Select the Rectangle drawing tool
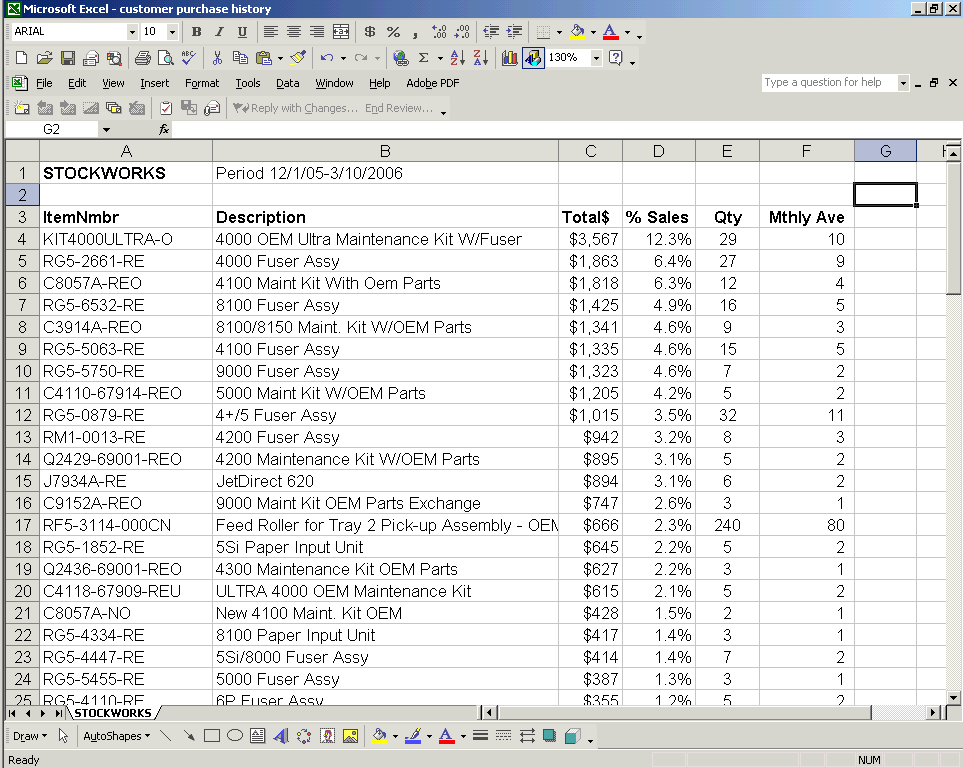Screen dimensions: 963x768 point(212,736)
